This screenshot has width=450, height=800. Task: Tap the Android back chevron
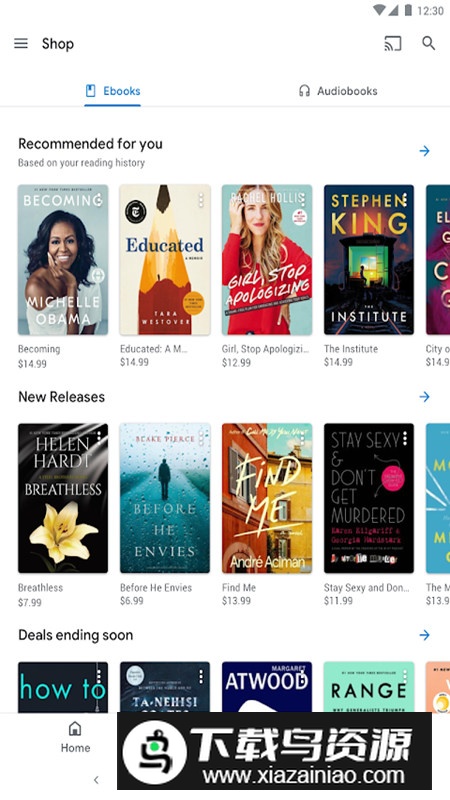point(96,780)
